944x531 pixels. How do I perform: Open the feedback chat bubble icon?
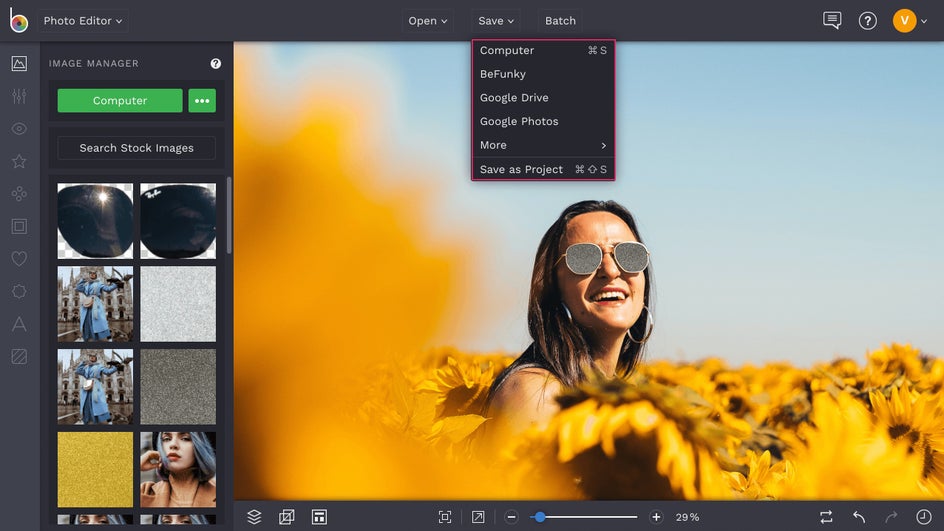[832, 20]
